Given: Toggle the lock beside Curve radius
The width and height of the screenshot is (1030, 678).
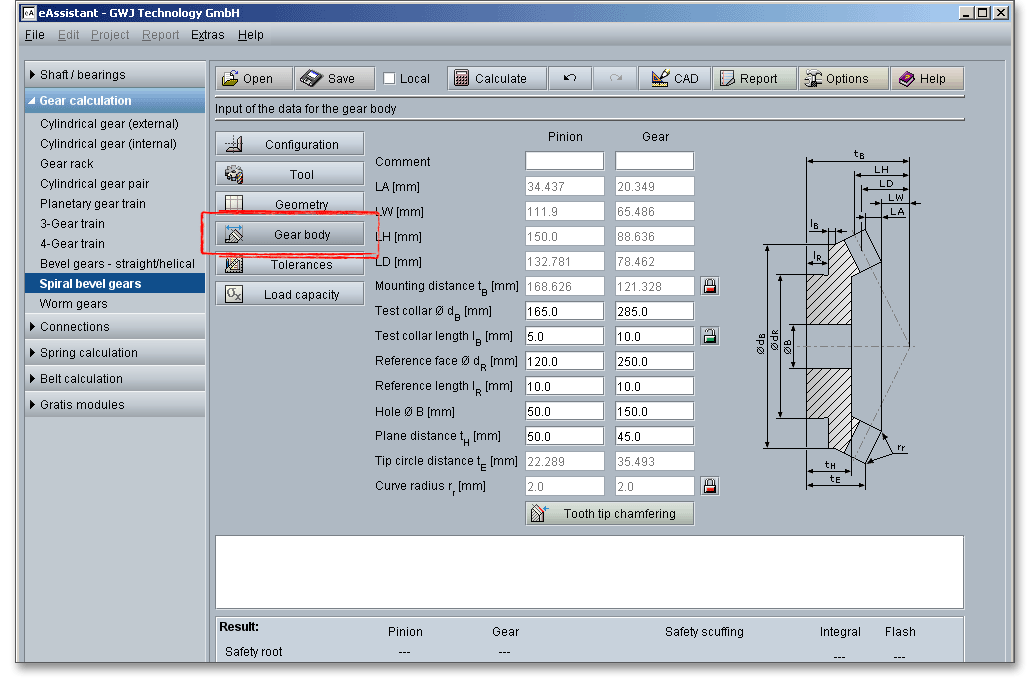Looking at the screenshot, I should pyautogui.click(x=710, y=486).
